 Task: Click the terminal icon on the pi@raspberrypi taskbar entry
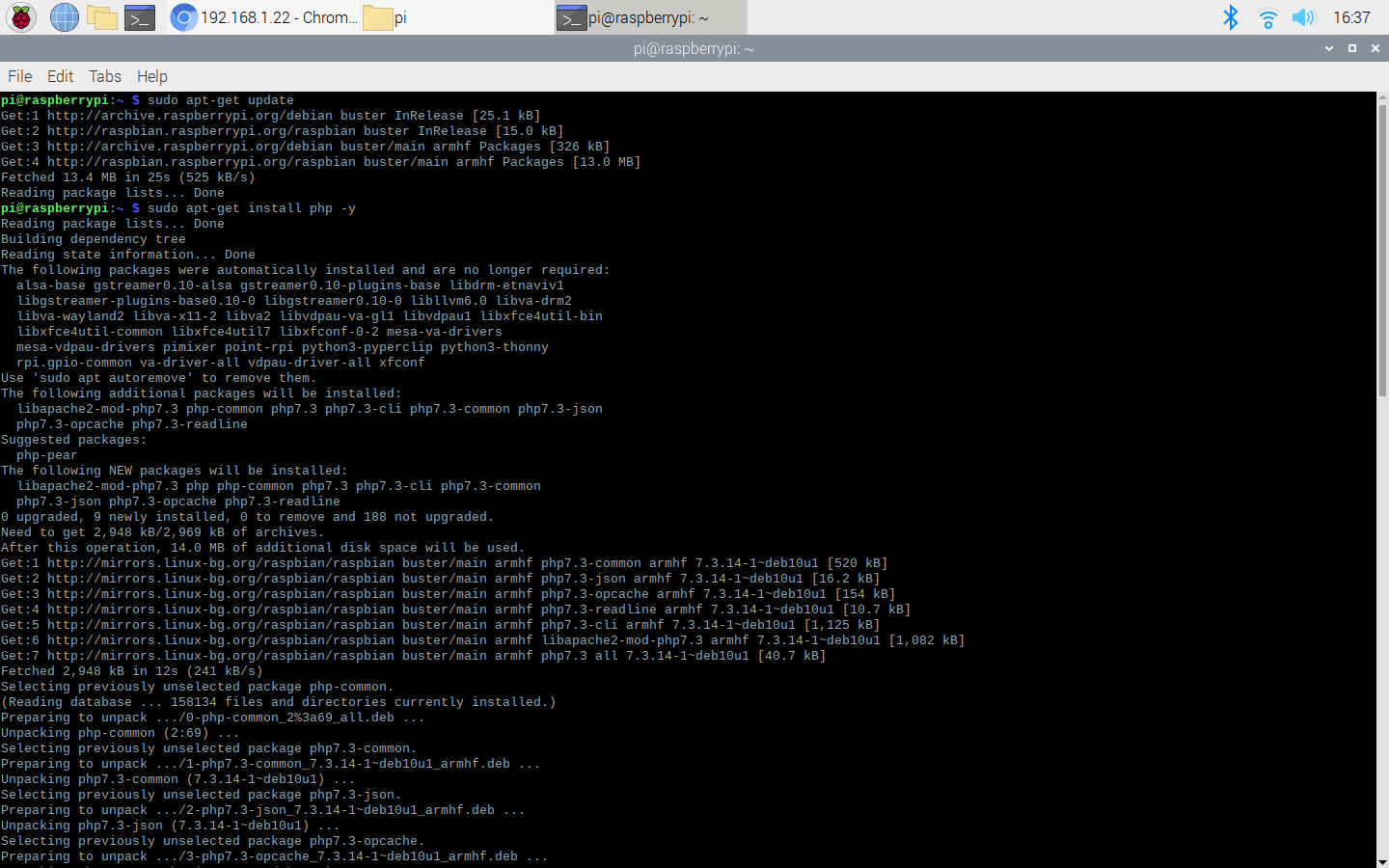(x=571, y=17)
